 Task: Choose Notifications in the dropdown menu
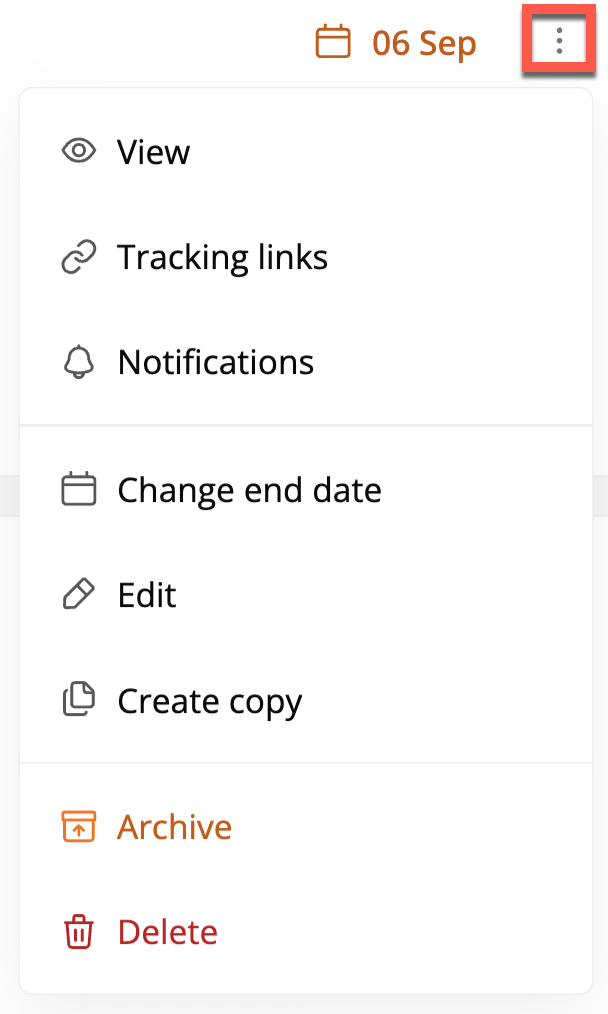pos(215,362)
